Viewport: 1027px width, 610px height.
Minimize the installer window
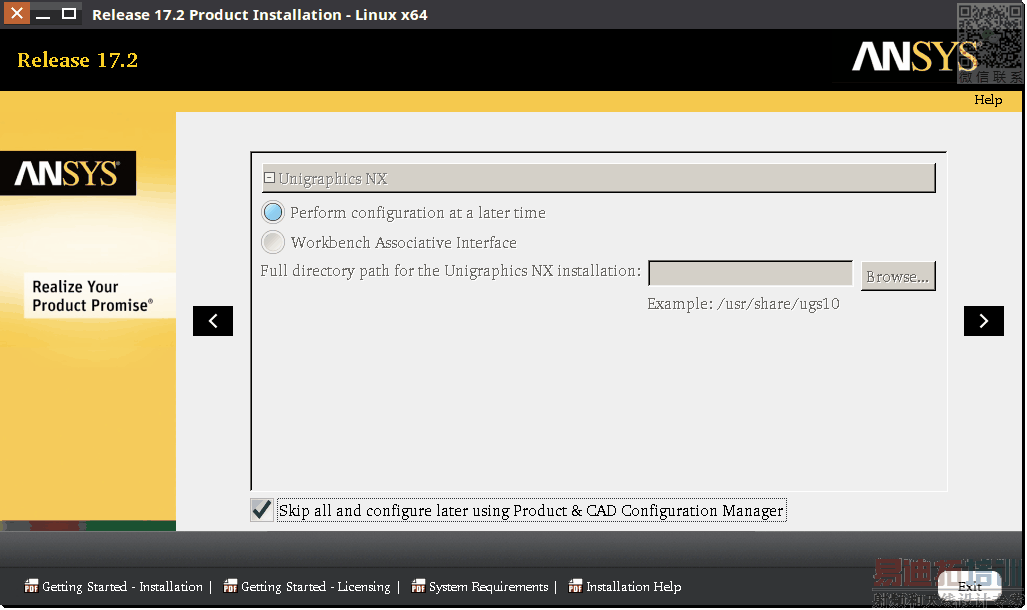pos(43,14)
